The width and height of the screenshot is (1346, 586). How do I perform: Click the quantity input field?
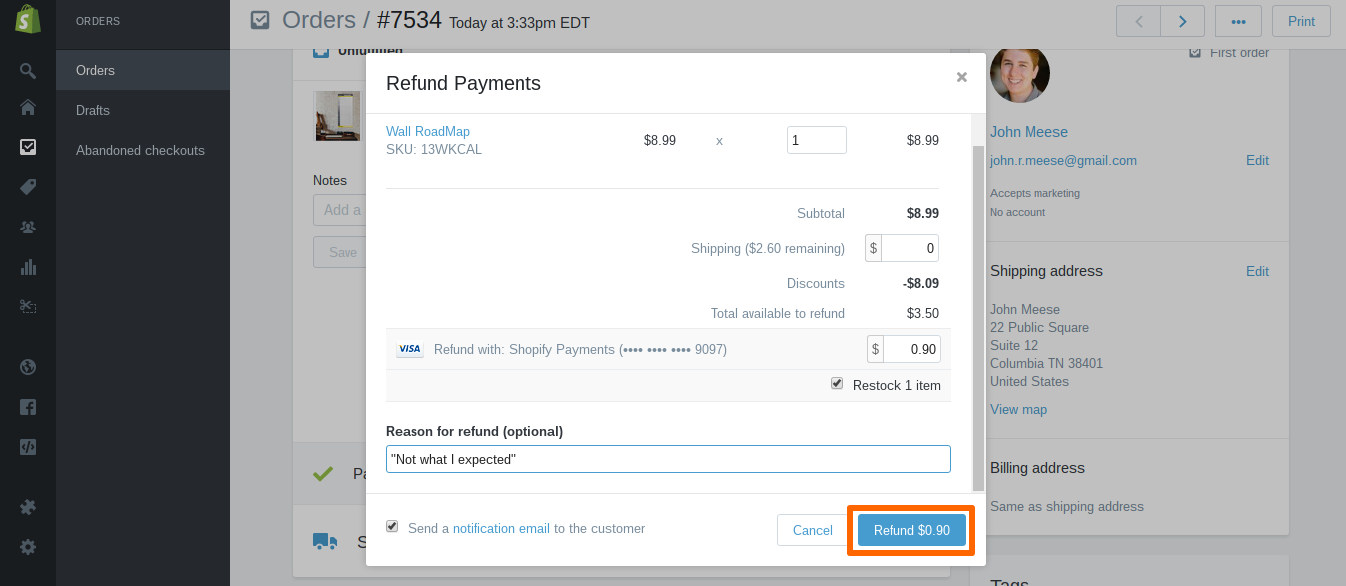[x=817, y=140]
